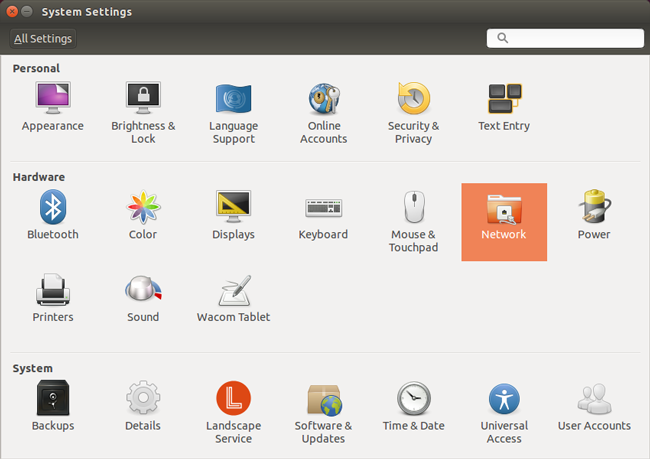The image size is (650, 459).
Task: Open Wacom Tablet settings
Action: point(233,297)
